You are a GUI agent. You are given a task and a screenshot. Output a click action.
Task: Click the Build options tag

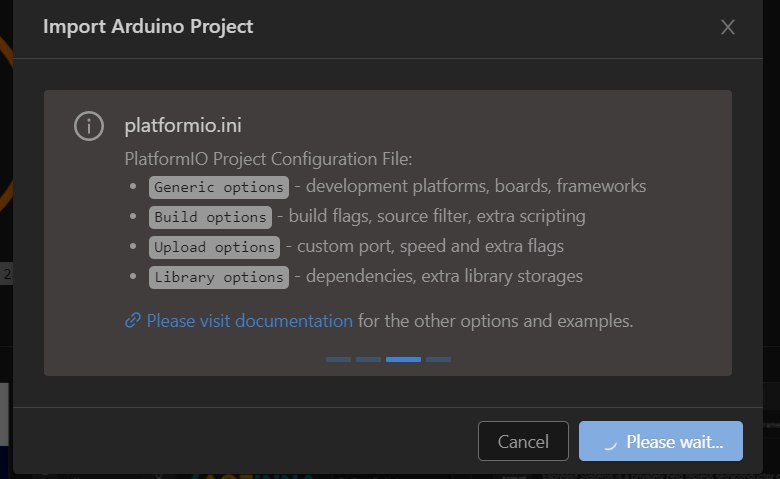coord(211,217)
